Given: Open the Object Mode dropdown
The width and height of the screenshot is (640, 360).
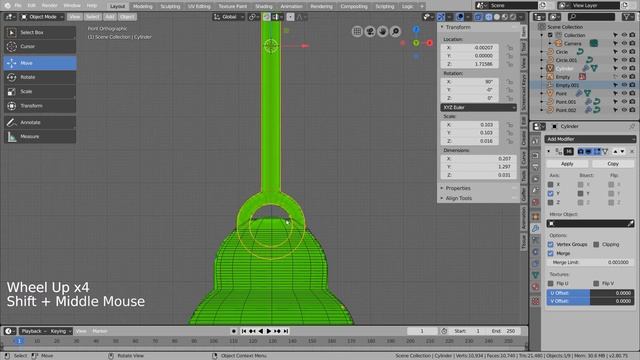Looking at the screenshot, I should (x=42, y=17).
